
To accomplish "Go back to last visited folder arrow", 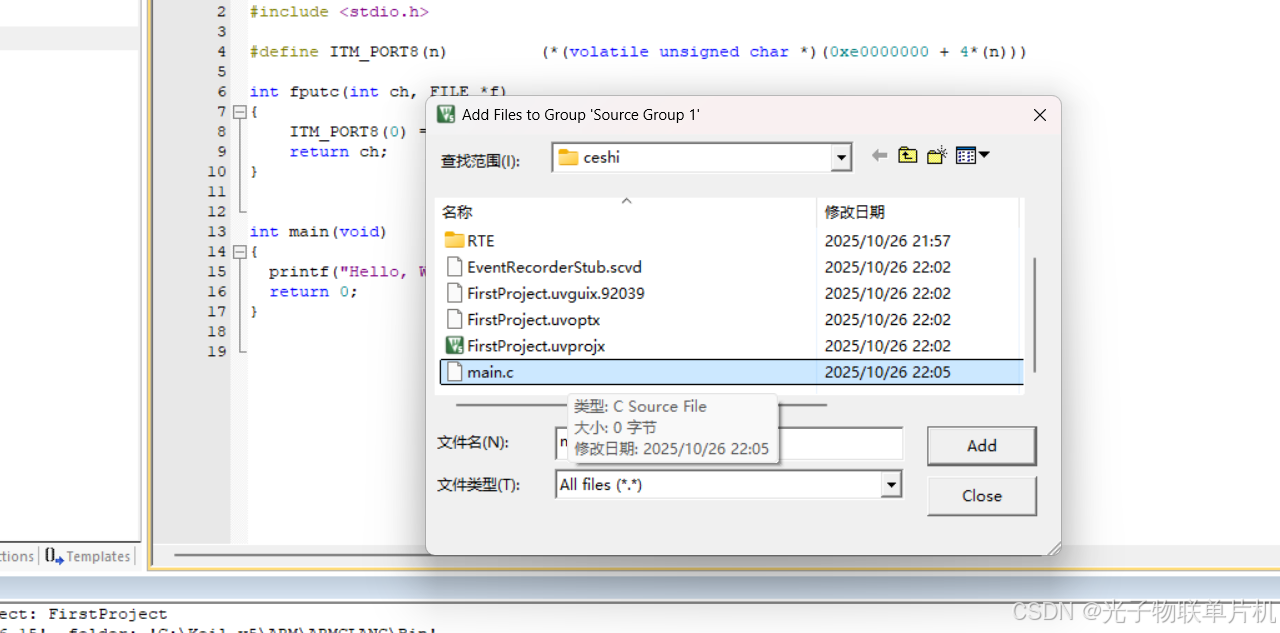I will coord(879,155).
